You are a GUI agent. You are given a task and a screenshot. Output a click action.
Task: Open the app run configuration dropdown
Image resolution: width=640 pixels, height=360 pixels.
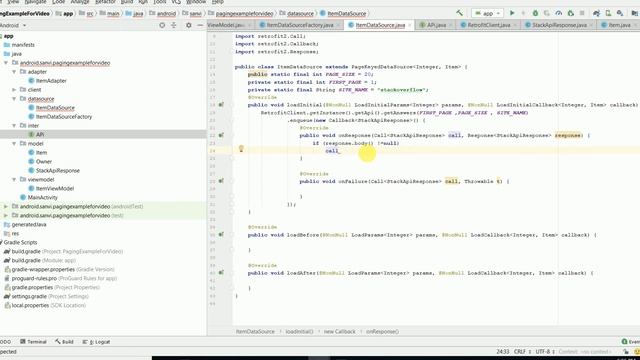point(487,13)
